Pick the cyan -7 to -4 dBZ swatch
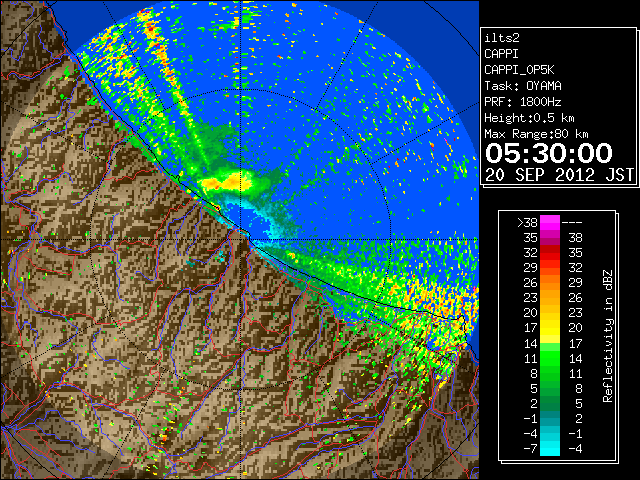The height and width of the screenshot is (480, 640). [x=550, y=448]
